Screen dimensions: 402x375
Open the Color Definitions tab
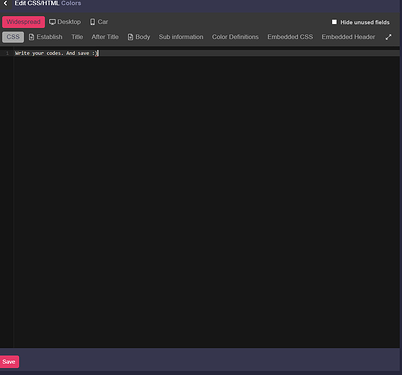click(235, 37)
